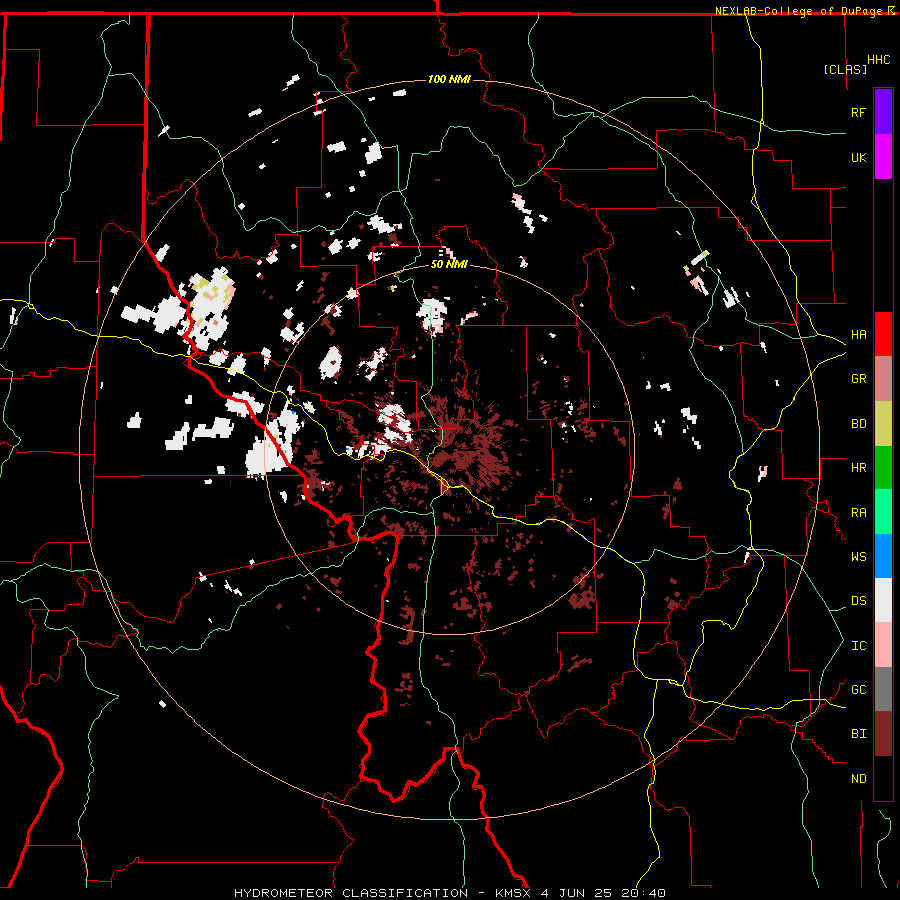Viewport: 900px width, 900px height.
Task: Pick the RA light green swatch
Action: (883, 512)
